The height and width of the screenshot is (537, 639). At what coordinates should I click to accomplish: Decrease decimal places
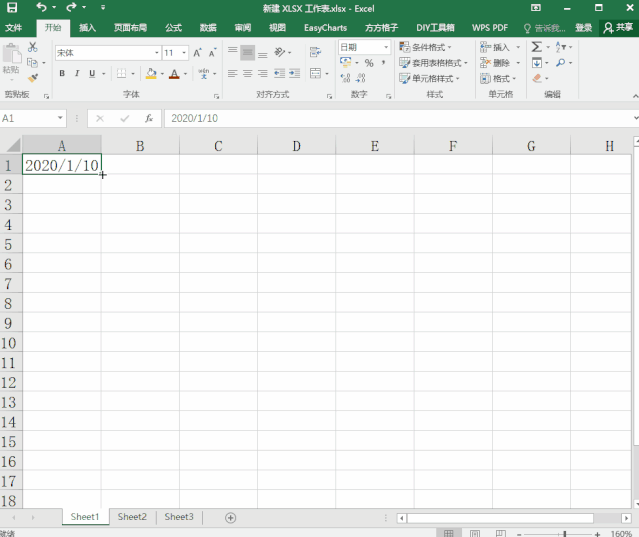coord(361,78)
